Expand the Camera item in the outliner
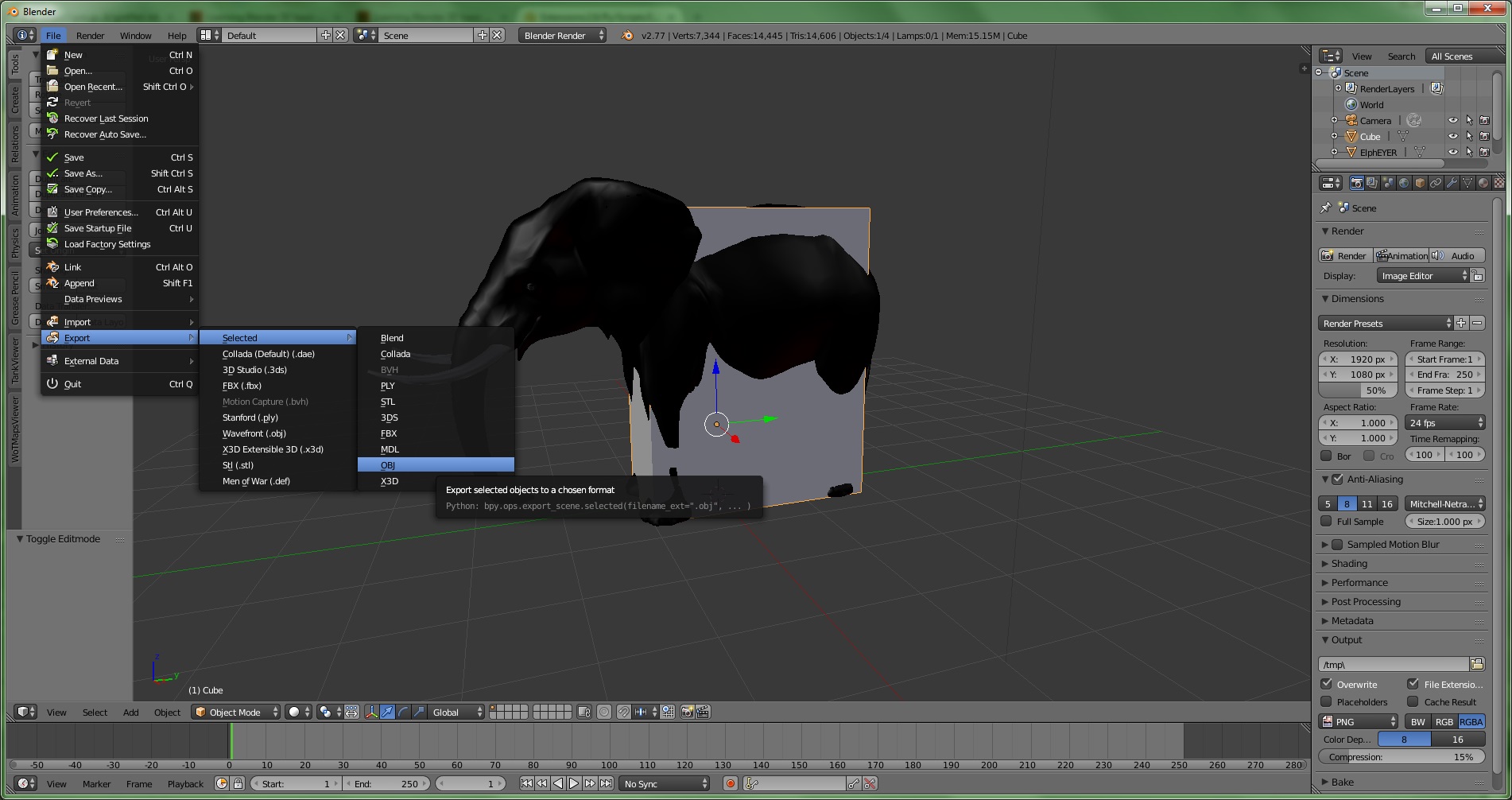This screenshot has width=1512, height=800. pos(1335,120)
